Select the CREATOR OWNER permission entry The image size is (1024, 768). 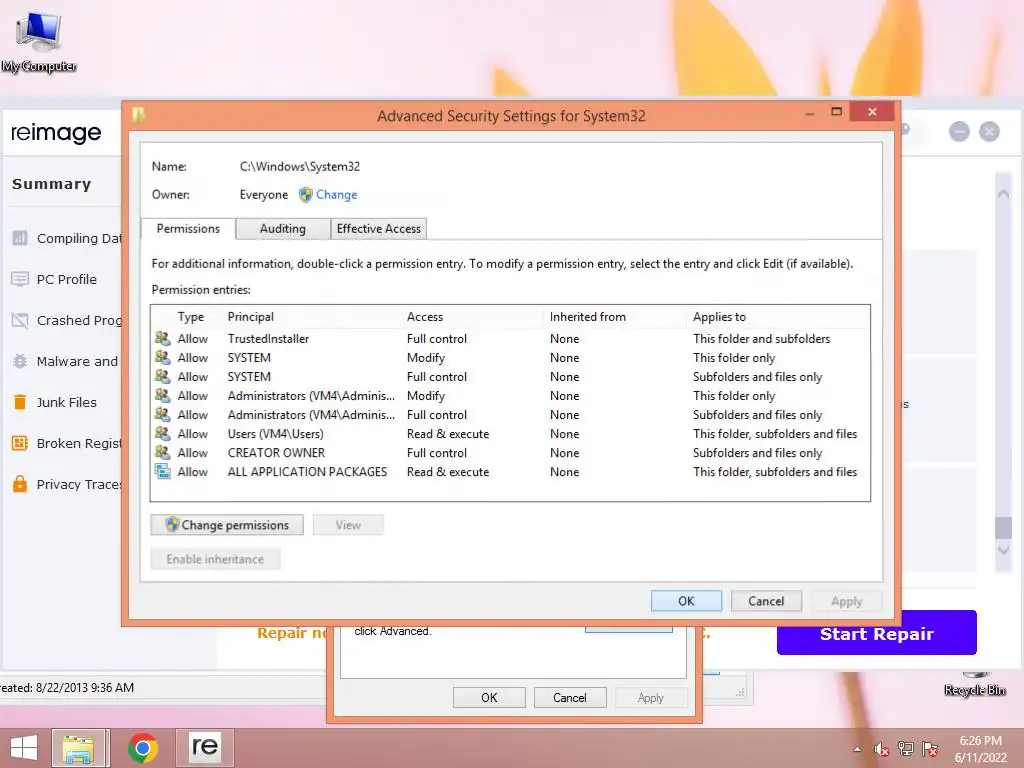point(510,453)
